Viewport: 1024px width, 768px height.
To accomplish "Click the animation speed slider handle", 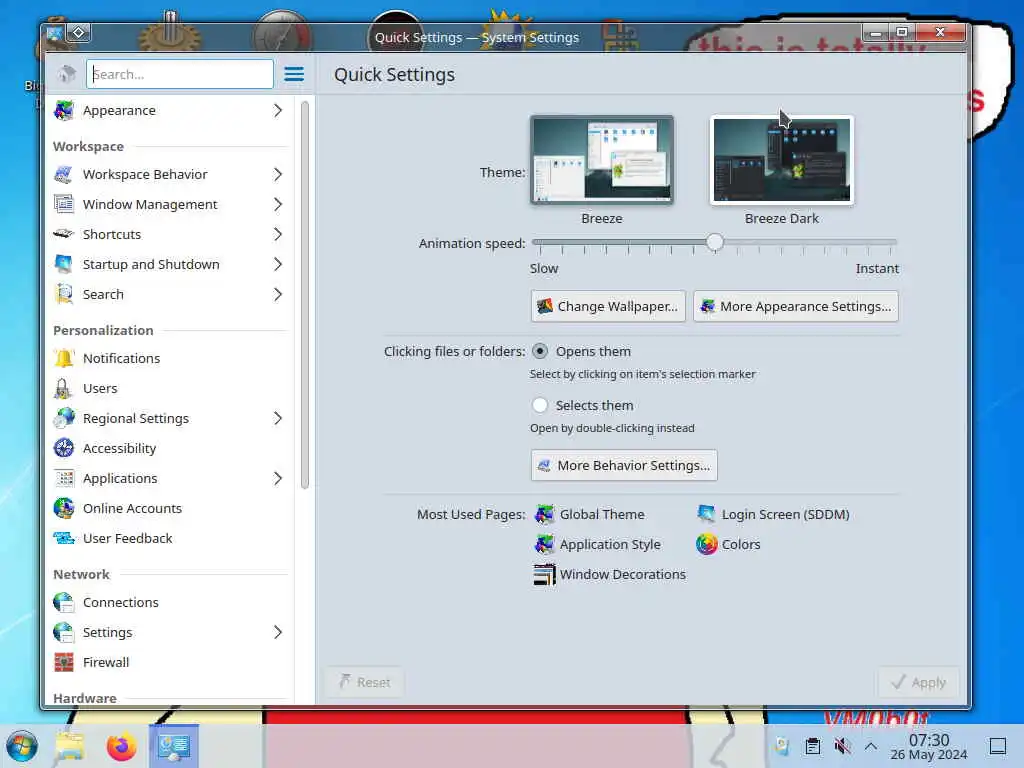I will coord(715,242).
